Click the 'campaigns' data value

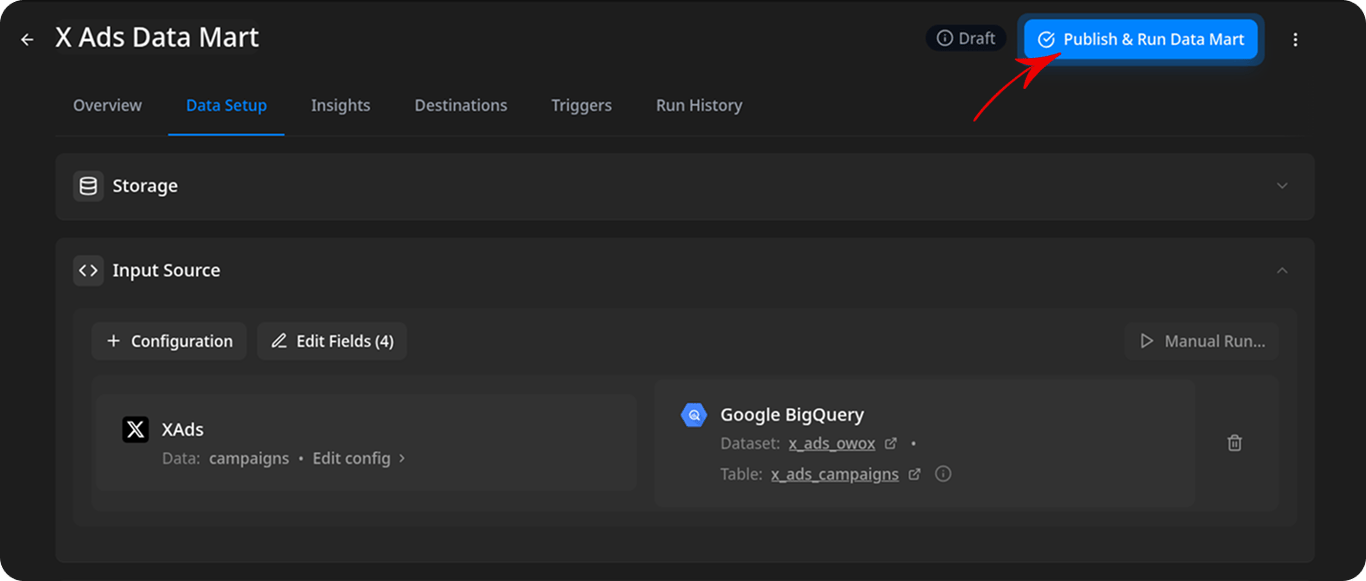[249, 458]
